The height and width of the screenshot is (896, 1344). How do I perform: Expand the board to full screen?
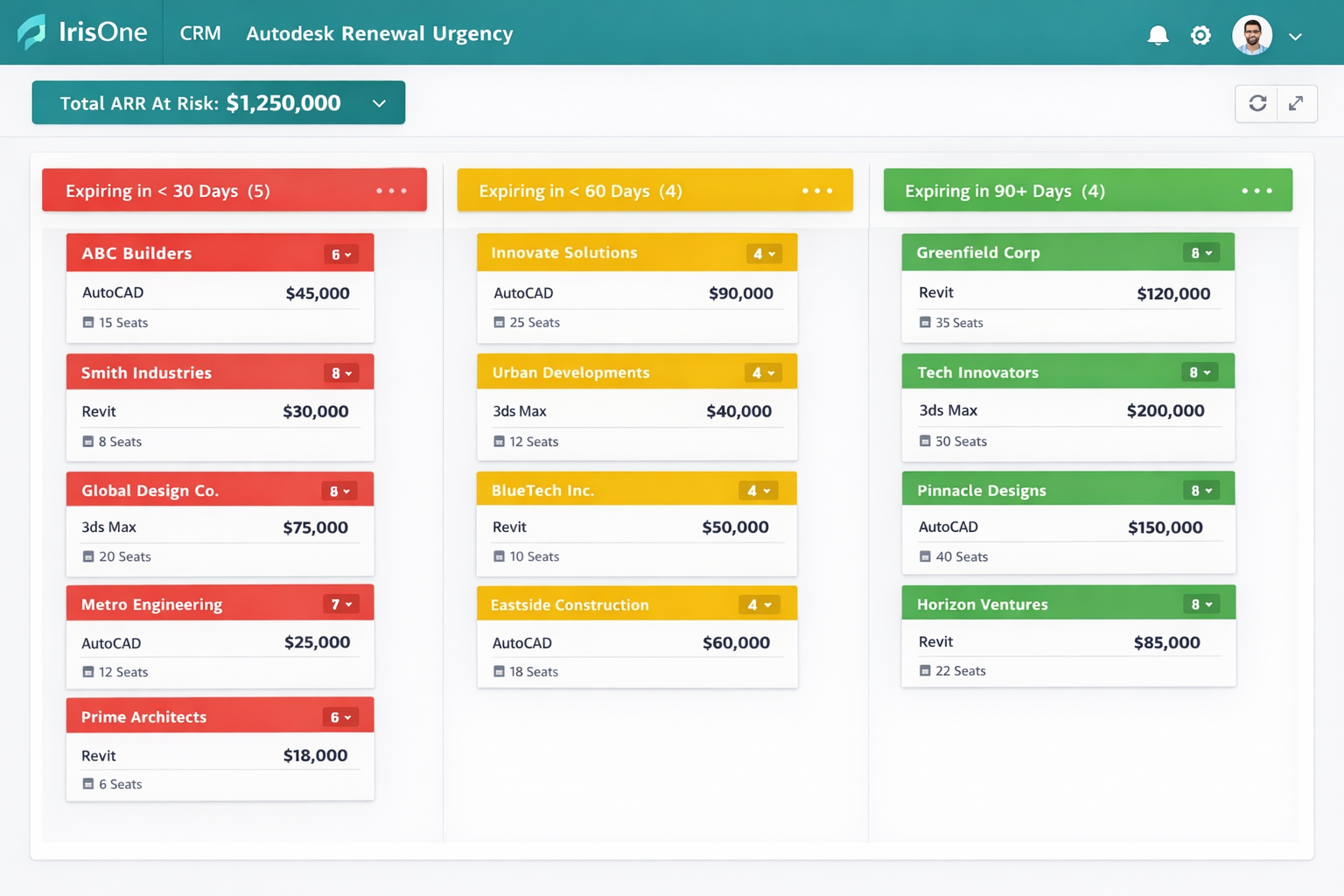(x=1297, y=103)
